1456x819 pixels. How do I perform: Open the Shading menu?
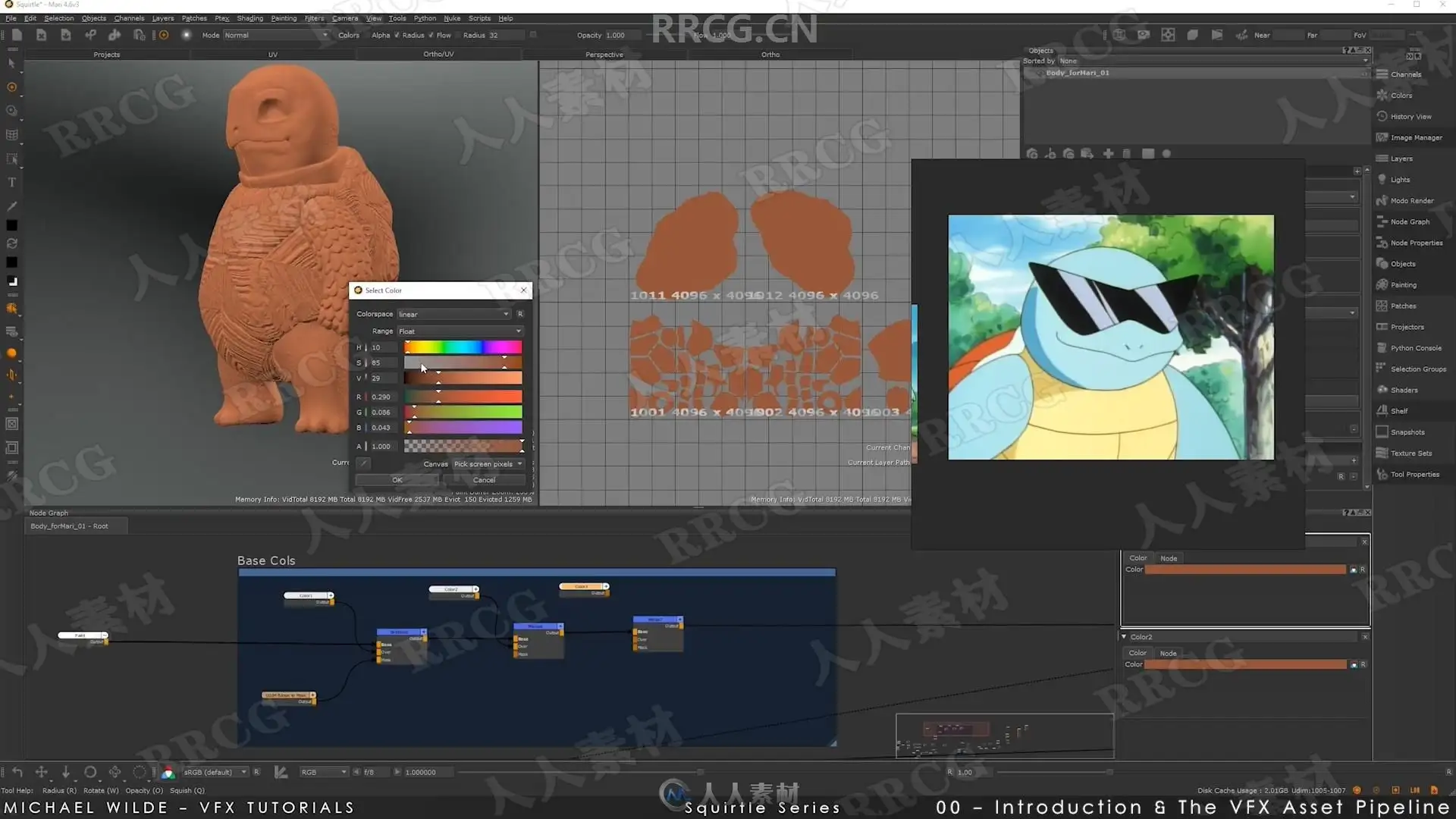point(249,18)
